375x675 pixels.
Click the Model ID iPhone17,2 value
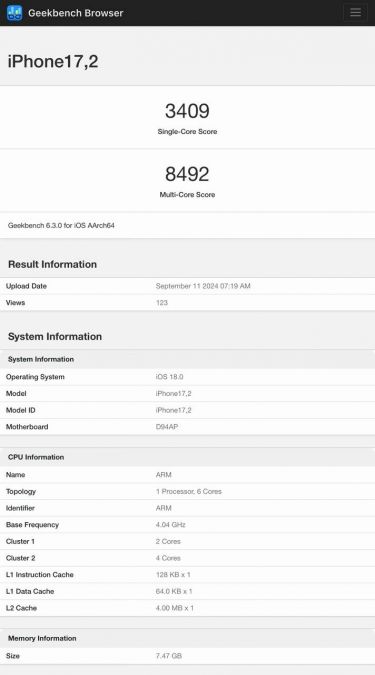[174, 410]
